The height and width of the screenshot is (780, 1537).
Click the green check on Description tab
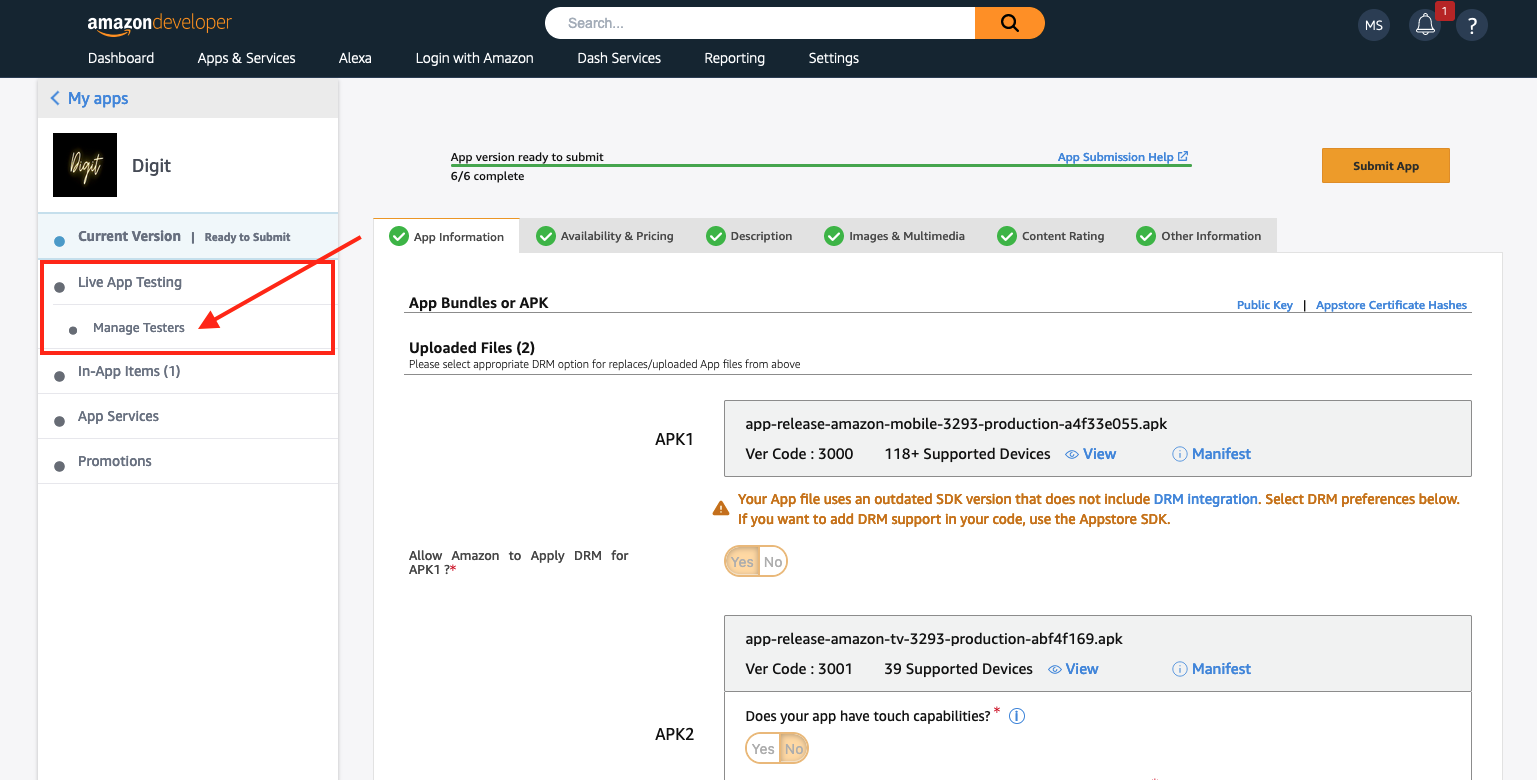pos(715,236)
